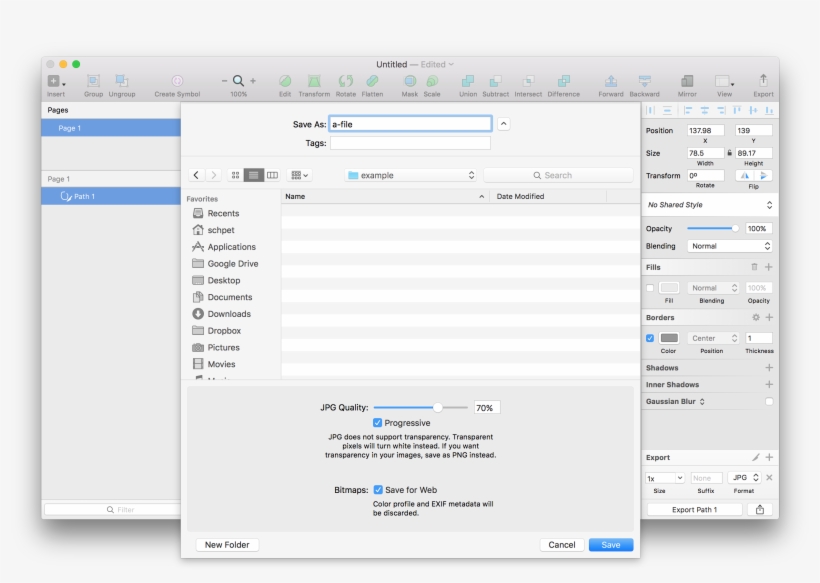Click the Save As filename field

pos(410,124)
